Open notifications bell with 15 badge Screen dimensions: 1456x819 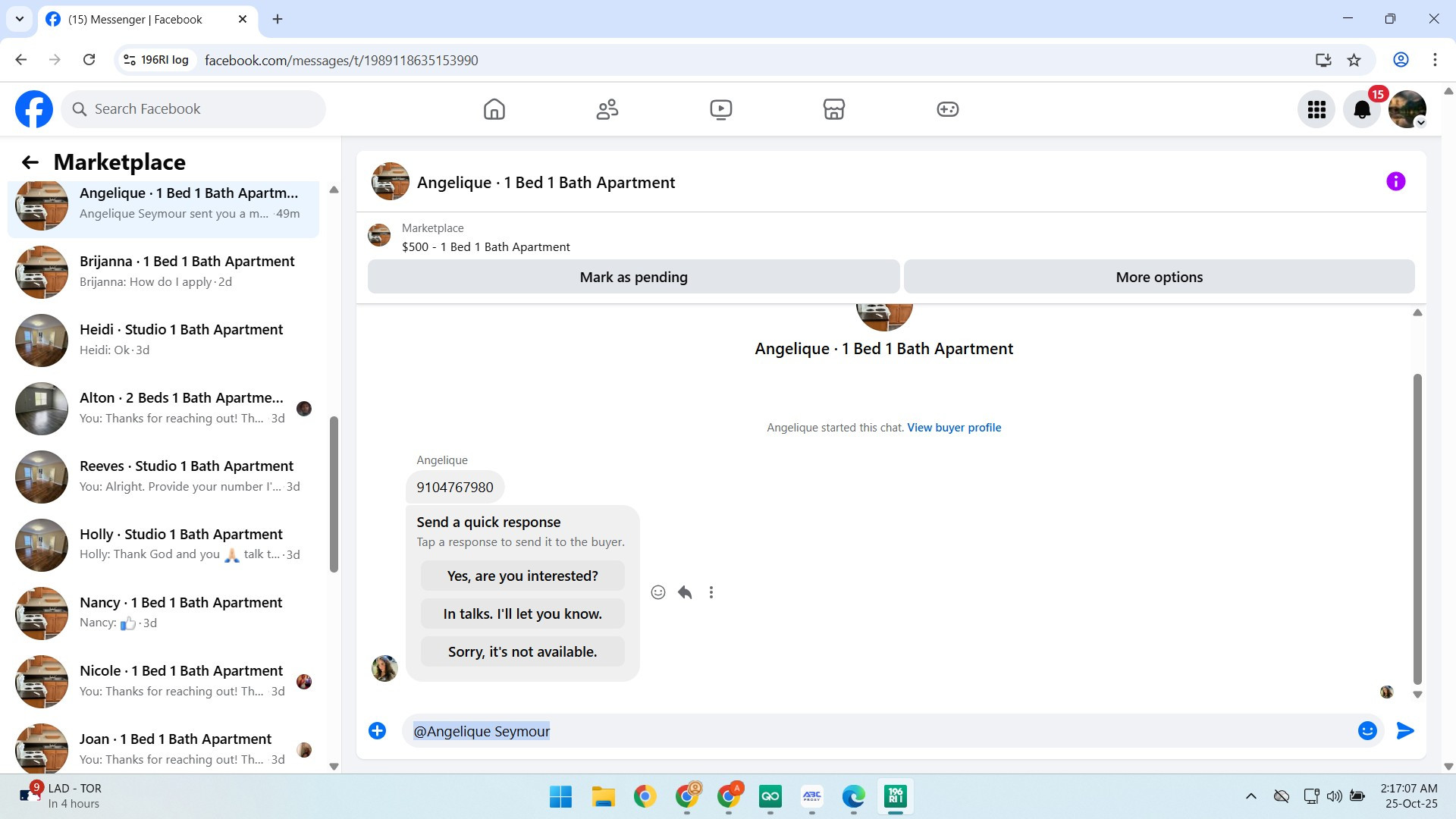pos(1362,109)
